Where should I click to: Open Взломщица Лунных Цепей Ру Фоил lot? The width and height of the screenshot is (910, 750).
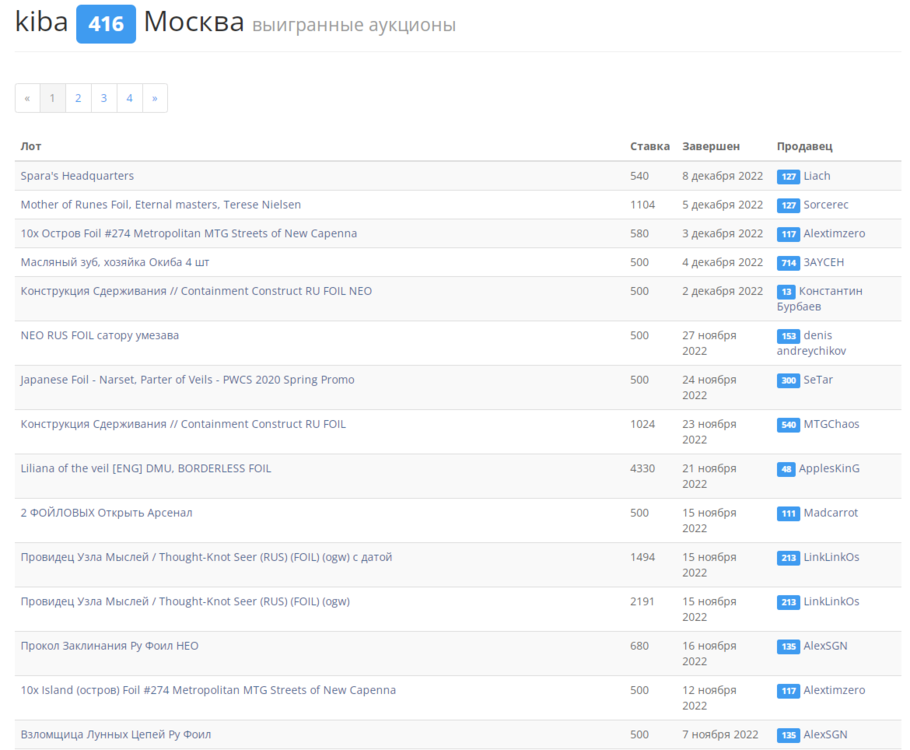coord(115,735)
